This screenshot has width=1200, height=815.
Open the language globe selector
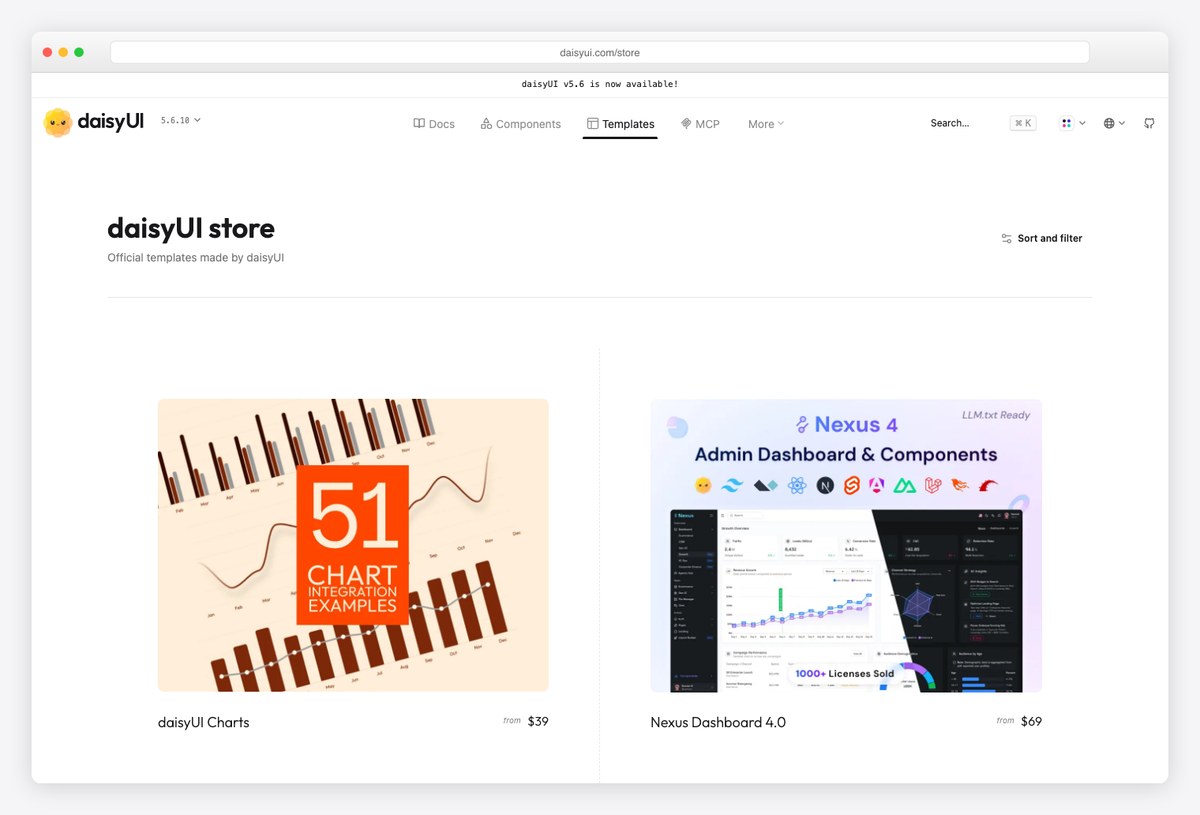[x=1114, y=123]
